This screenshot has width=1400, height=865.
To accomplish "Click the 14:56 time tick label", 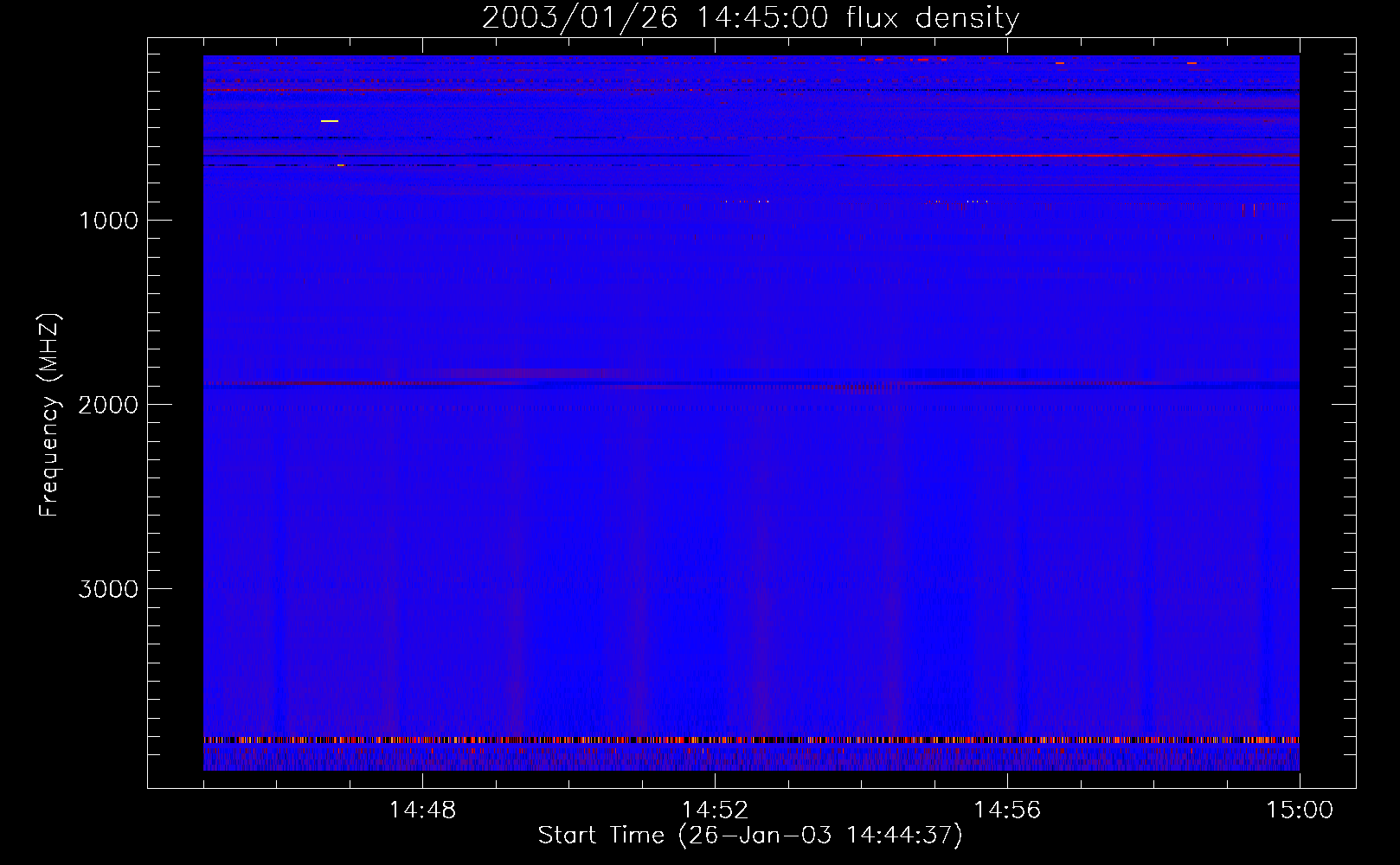I will [1007, 811].
